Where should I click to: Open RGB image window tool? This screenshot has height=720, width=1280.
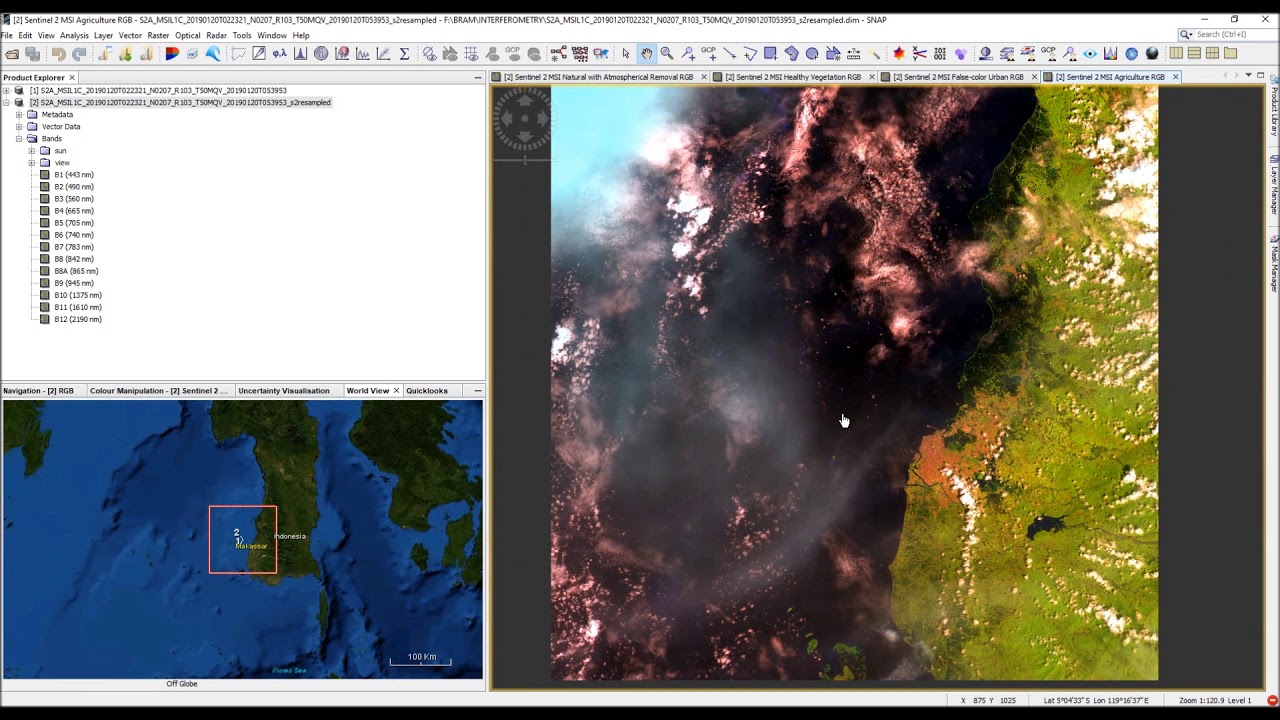pos(172,54)
